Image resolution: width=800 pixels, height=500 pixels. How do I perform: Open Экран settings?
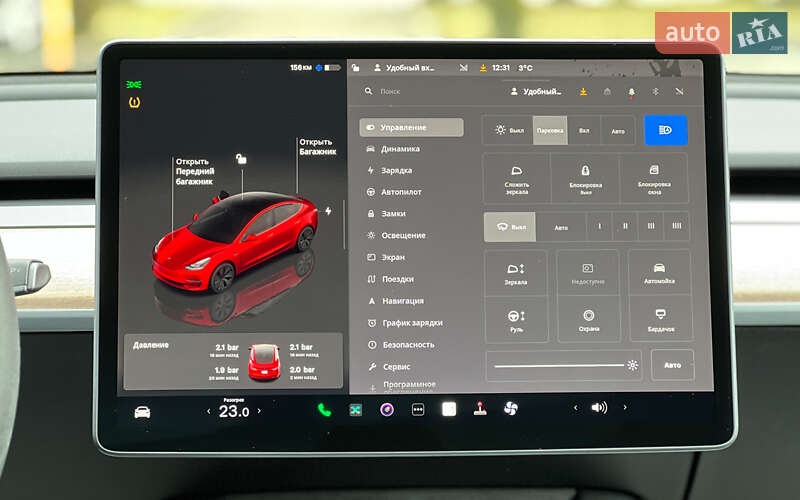click(386, 258)
